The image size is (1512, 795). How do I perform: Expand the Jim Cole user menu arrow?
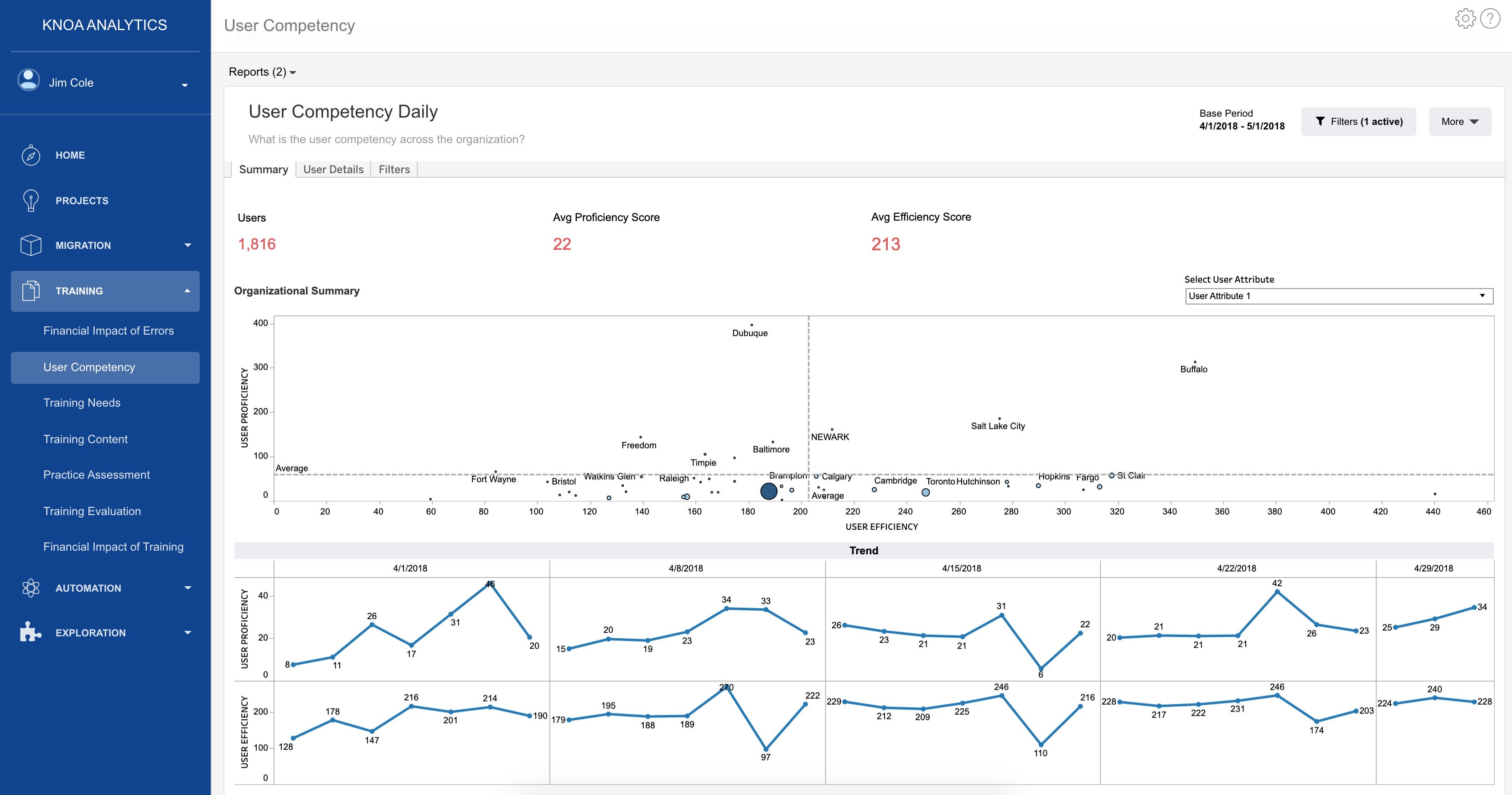click(185, 85)
